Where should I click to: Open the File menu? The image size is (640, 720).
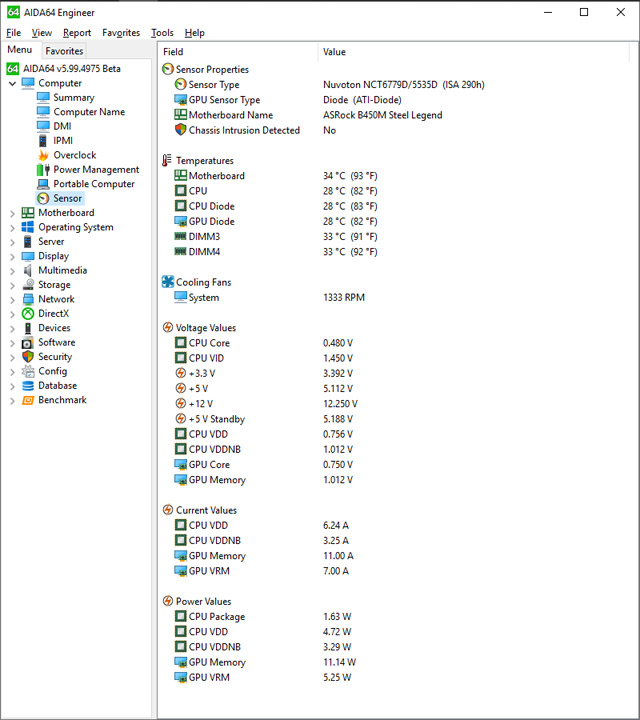(13, 33)
